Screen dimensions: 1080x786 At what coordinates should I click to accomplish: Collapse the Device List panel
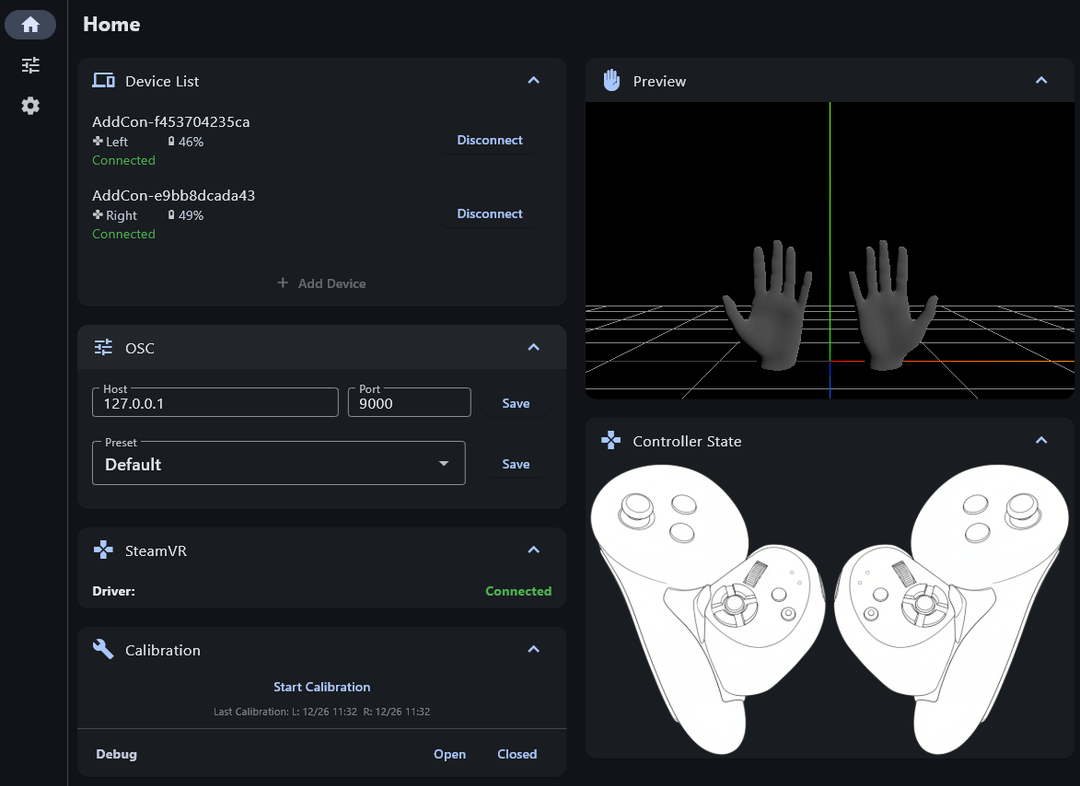(x=533, y=81)
